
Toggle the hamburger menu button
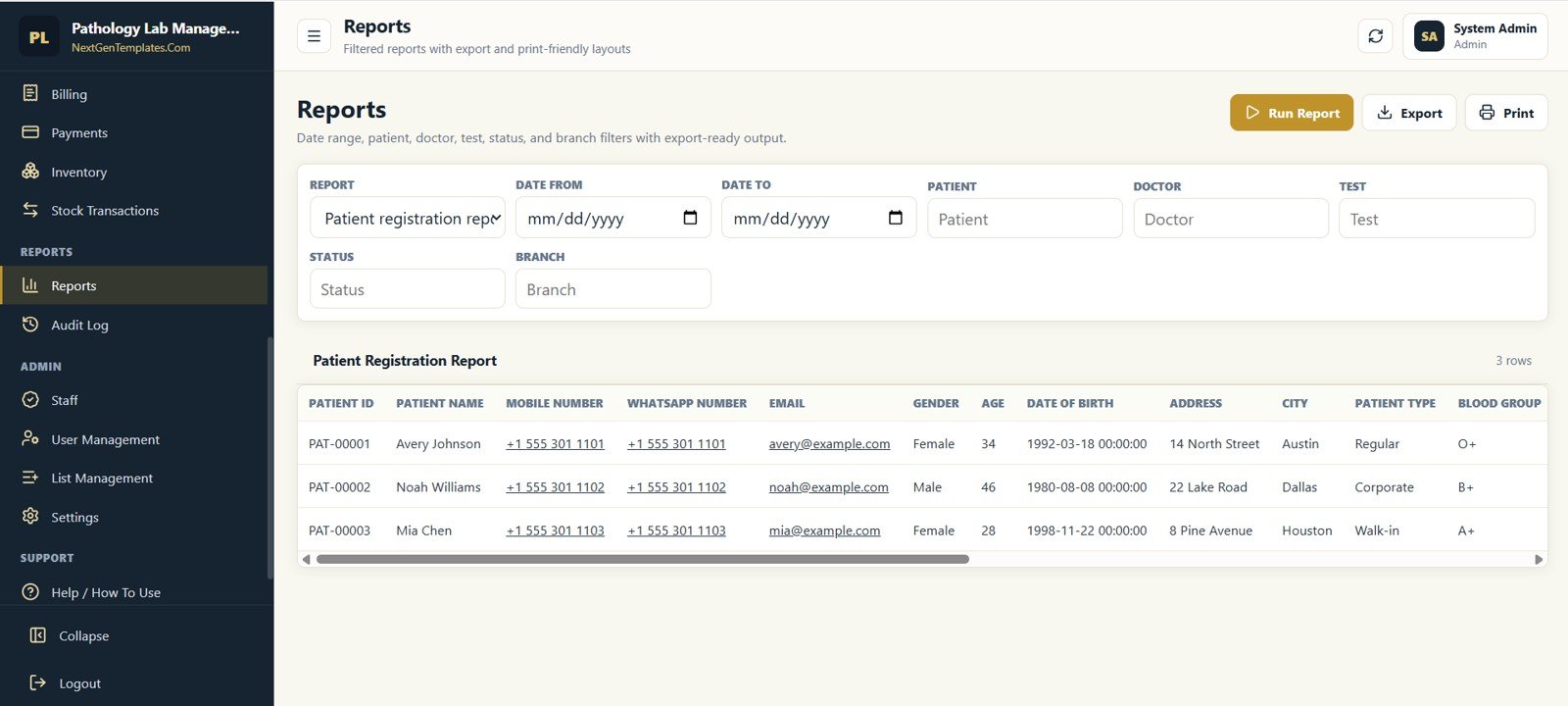[x=314, y=36]
